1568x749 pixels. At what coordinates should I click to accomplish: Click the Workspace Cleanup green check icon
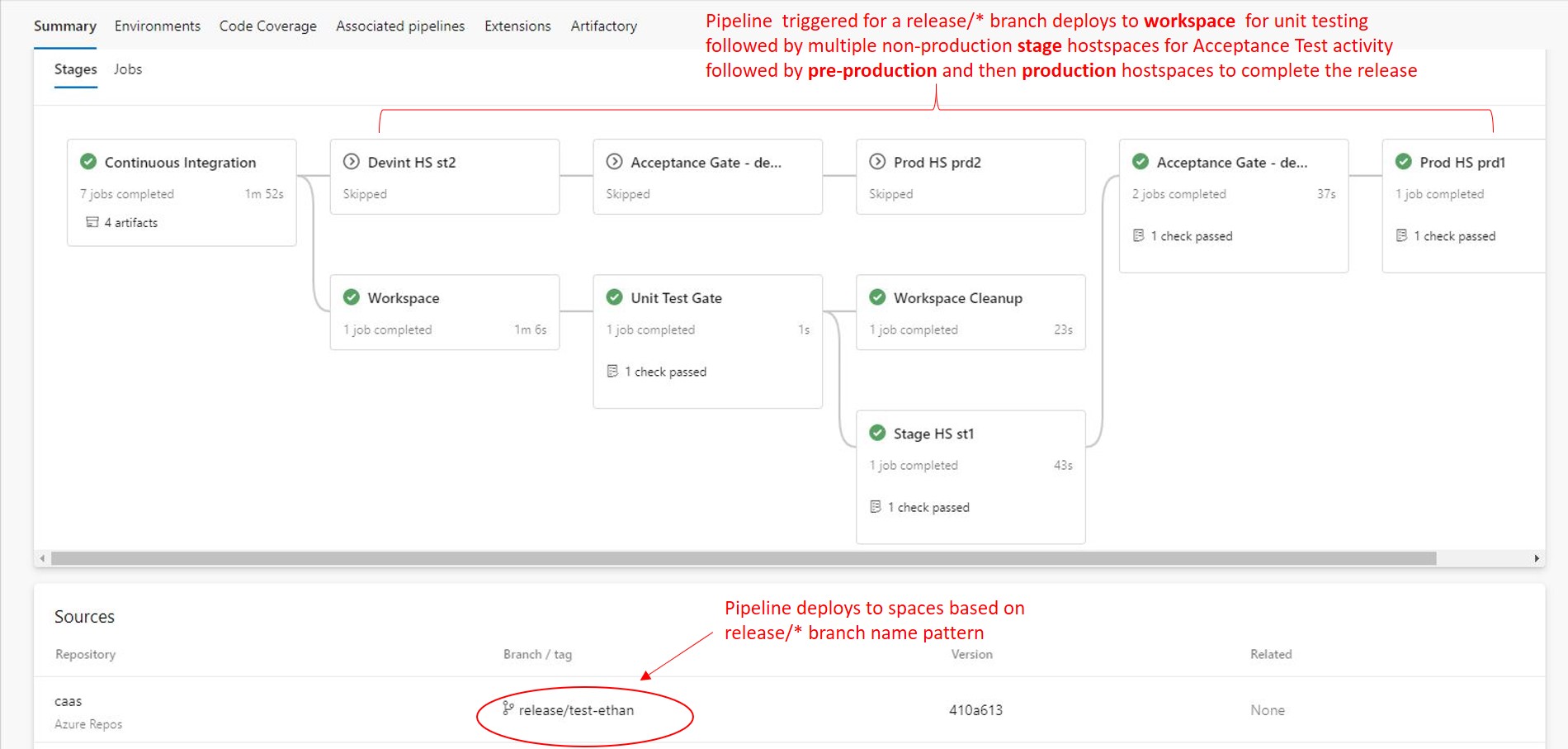click(877, 297)
